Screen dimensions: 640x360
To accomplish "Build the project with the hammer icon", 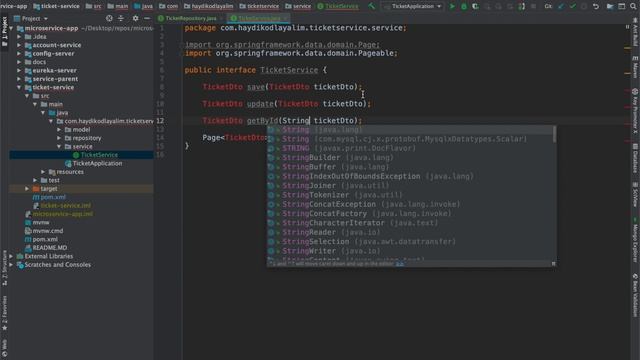I will coord(371,6).
